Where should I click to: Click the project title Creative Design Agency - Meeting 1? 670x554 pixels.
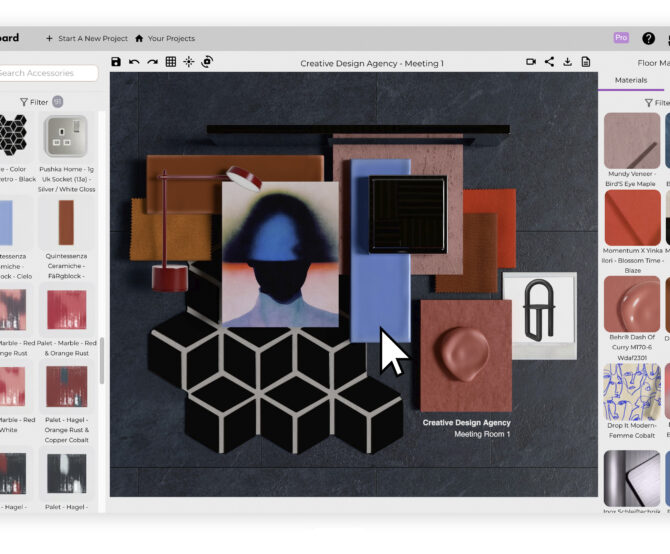[x=372, y=64]
